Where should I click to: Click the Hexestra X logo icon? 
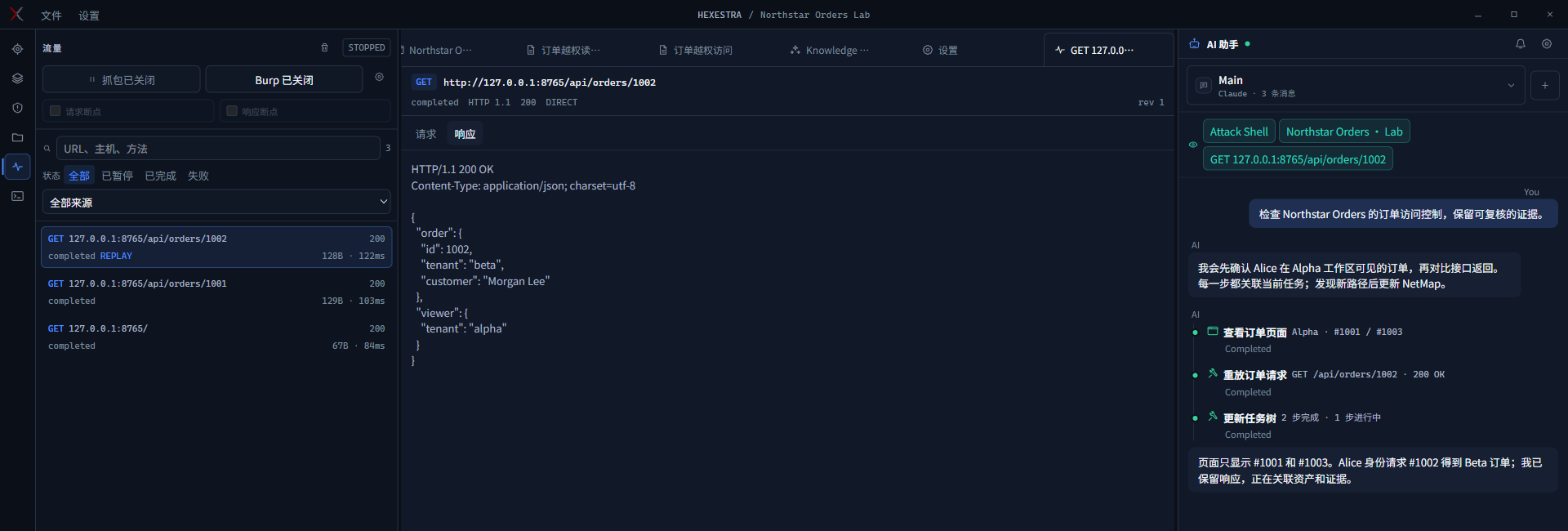point(16,14)
